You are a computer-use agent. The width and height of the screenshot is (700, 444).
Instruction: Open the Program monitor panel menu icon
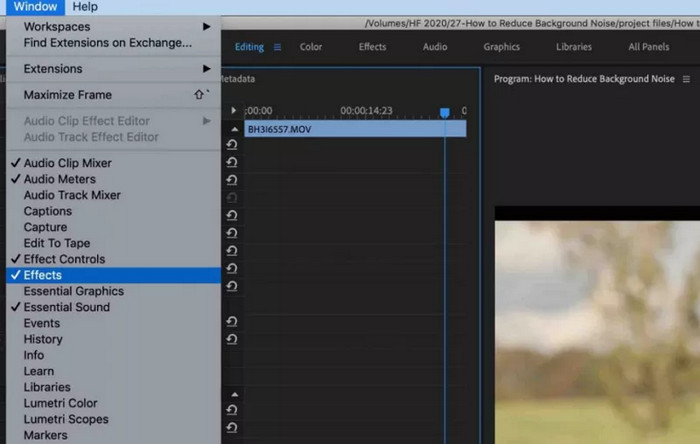tap(686, 79)
